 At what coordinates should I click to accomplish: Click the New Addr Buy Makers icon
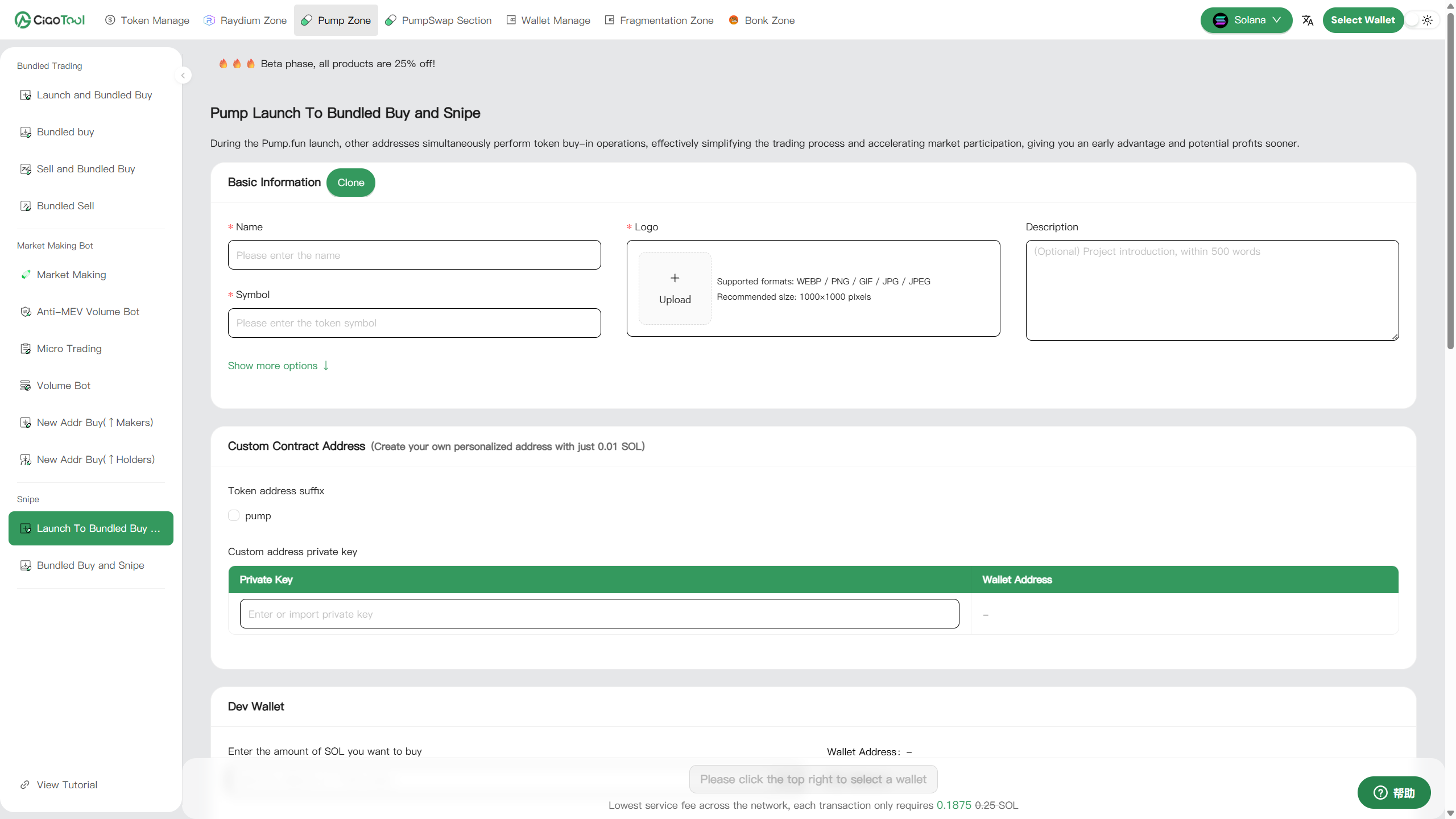click(x=26, y=423)
